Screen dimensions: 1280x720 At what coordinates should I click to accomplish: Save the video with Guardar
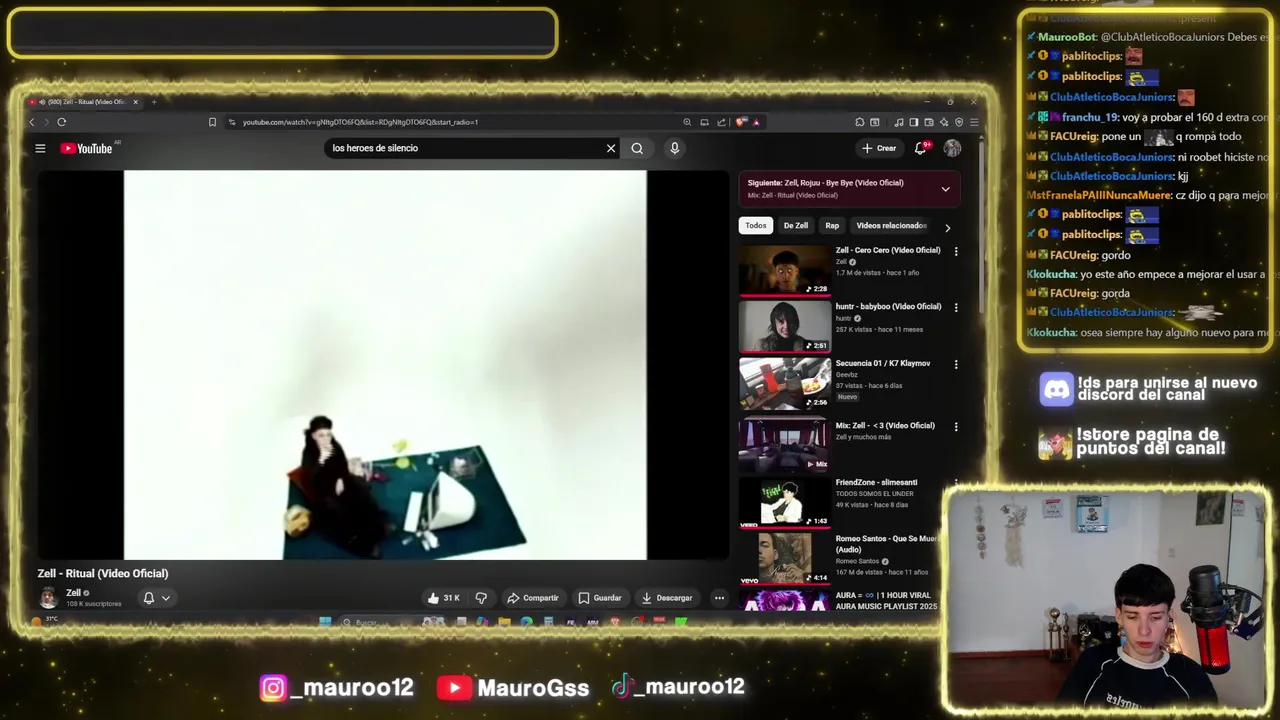click(x=600, y=598)
